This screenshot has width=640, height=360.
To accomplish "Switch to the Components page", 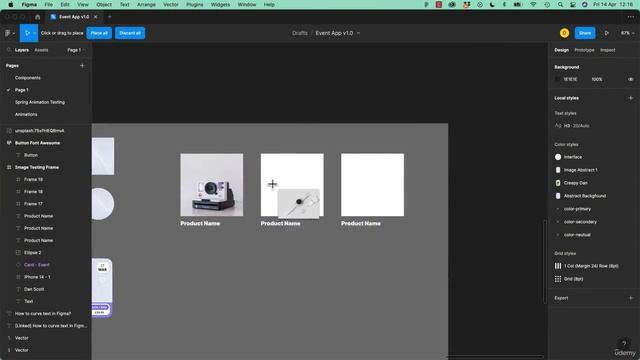I will [28, 78].
